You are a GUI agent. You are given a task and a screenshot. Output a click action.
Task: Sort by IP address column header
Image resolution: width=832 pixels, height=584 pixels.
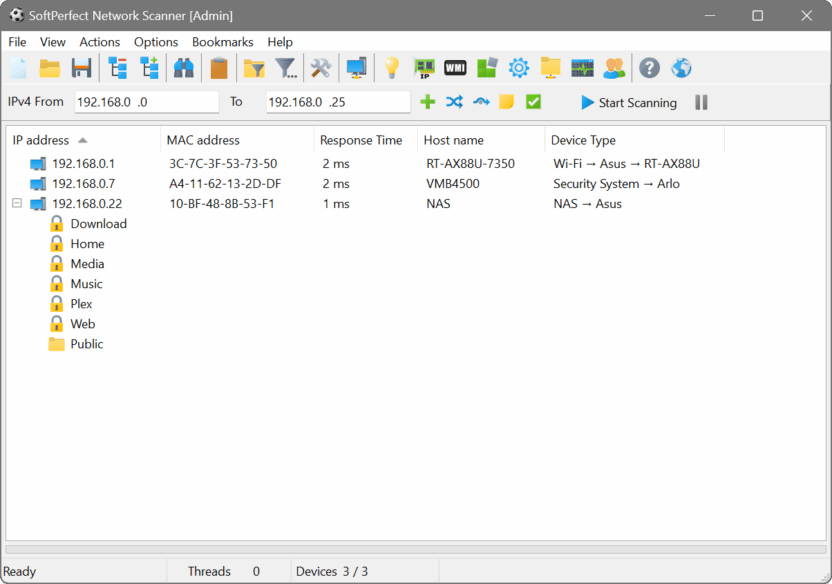(83, 140)
